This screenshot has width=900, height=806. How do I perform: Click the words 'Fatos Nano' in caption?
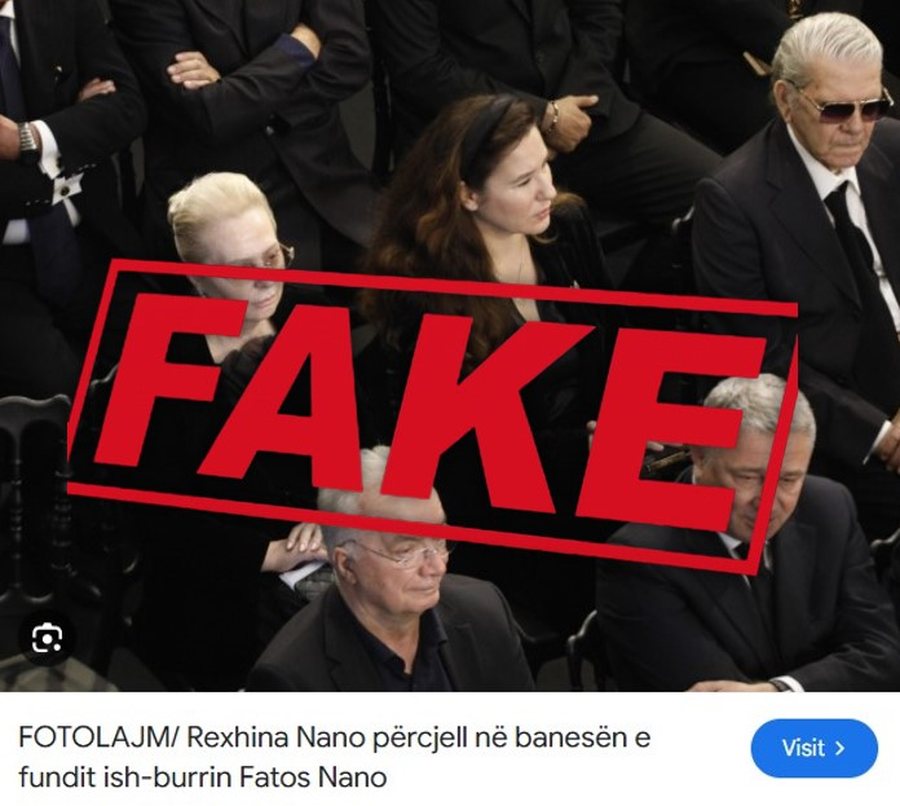[312, 778]
